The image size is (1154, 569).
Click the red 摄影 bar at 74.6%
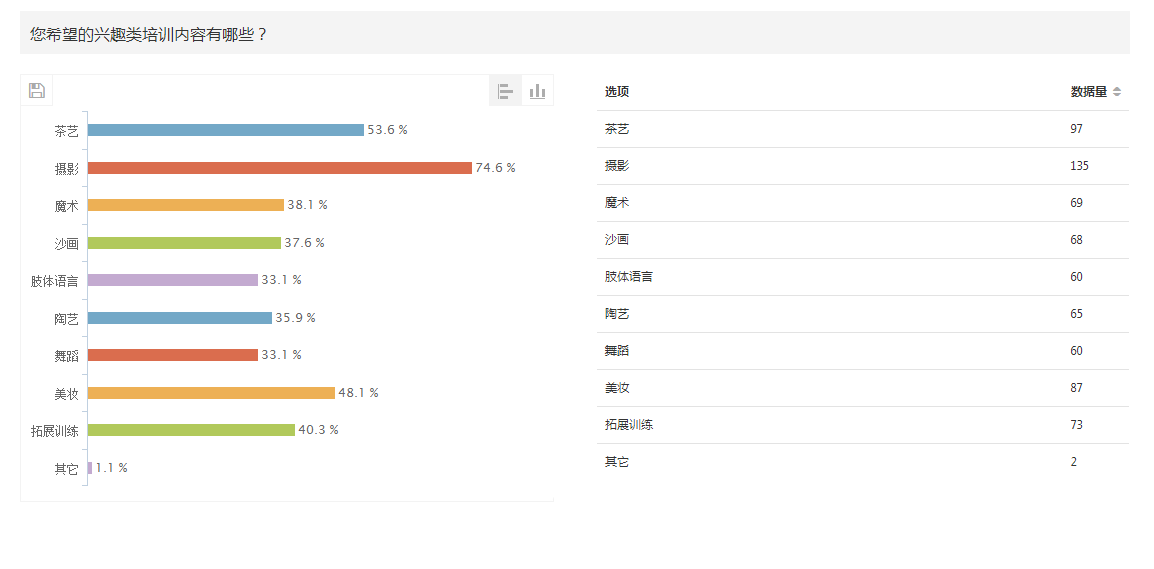click(280, 168)
